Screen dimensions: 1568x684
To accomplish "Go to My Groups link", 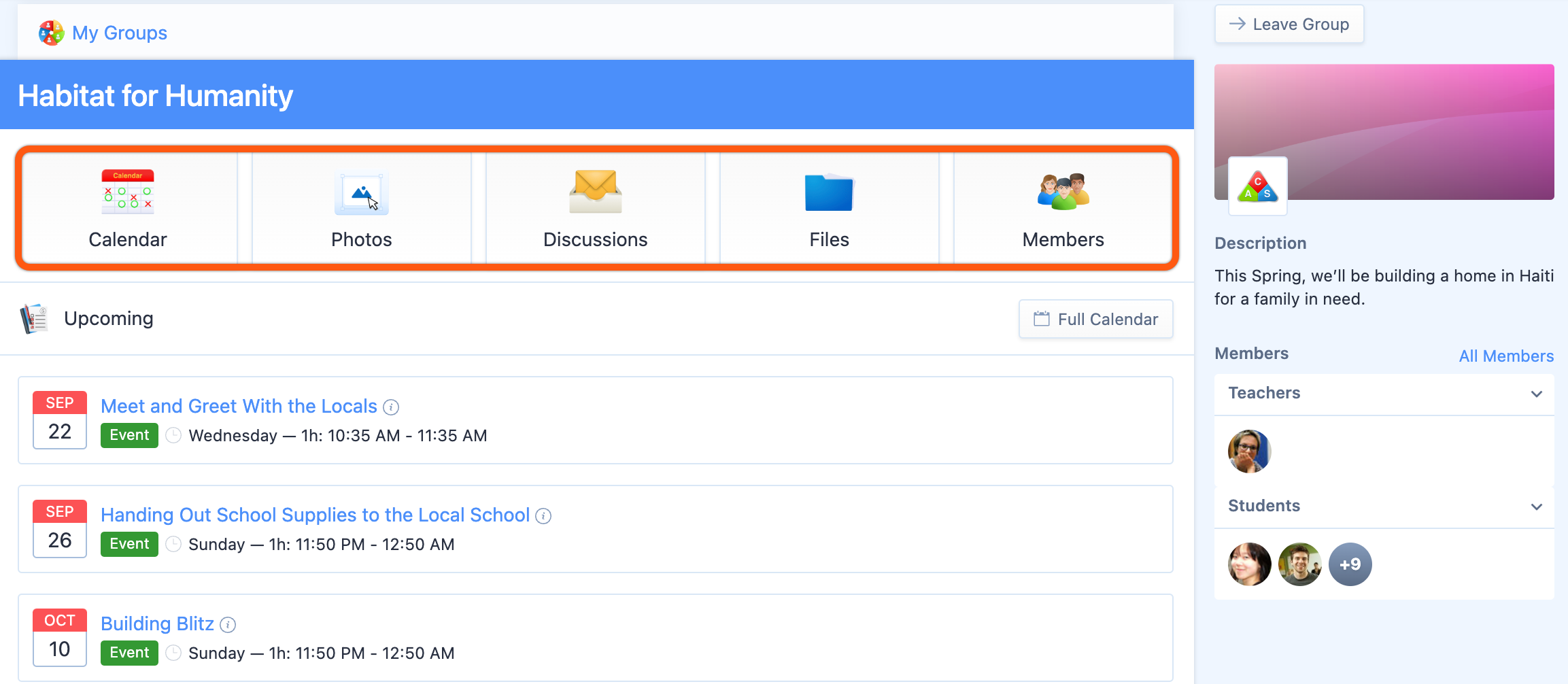I will point(120,33).
